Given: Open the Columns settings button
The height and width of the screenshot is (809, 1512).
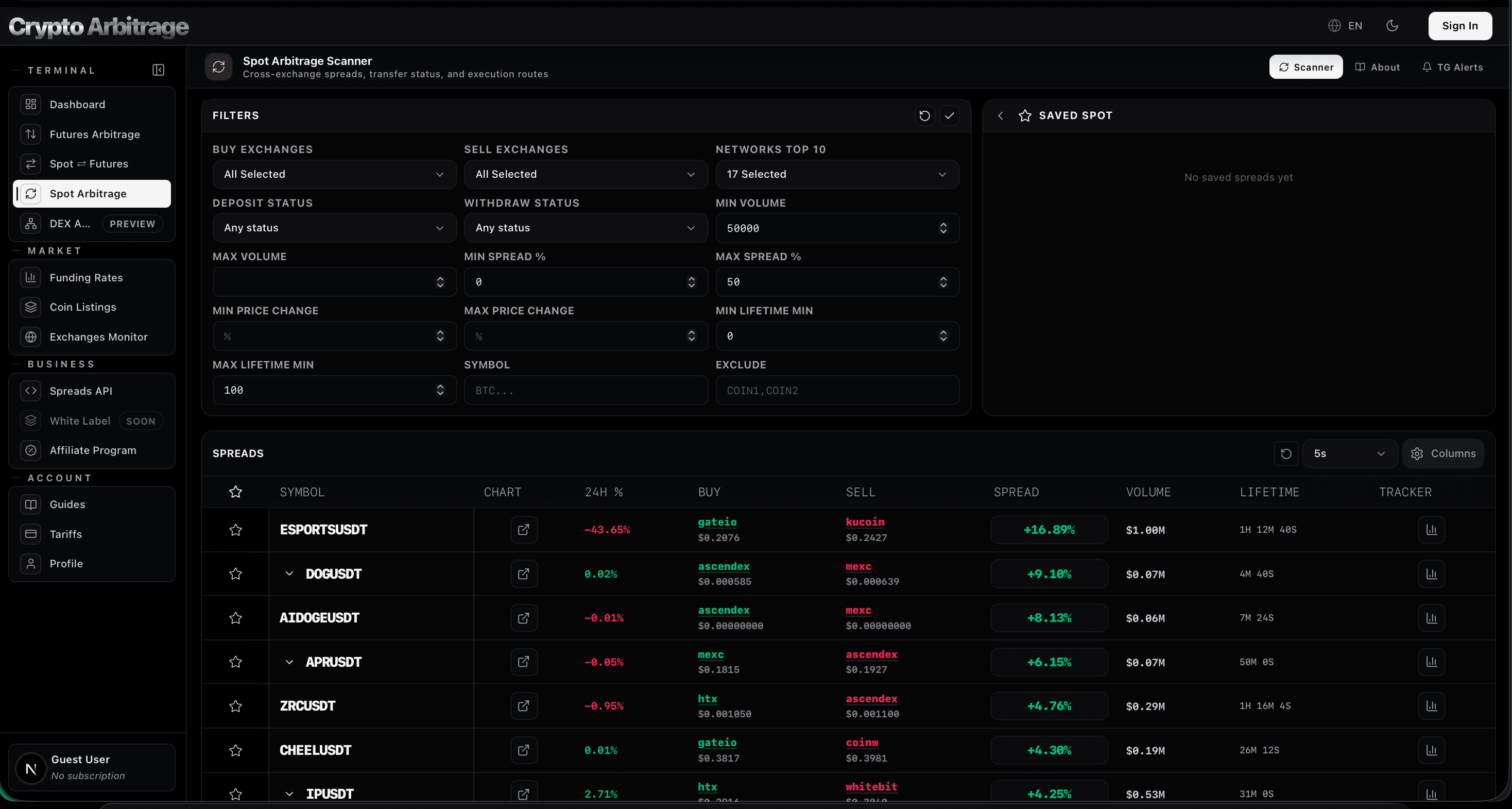Looking at the screenshot, I should pyautogui.click(x=1443, y=453).
